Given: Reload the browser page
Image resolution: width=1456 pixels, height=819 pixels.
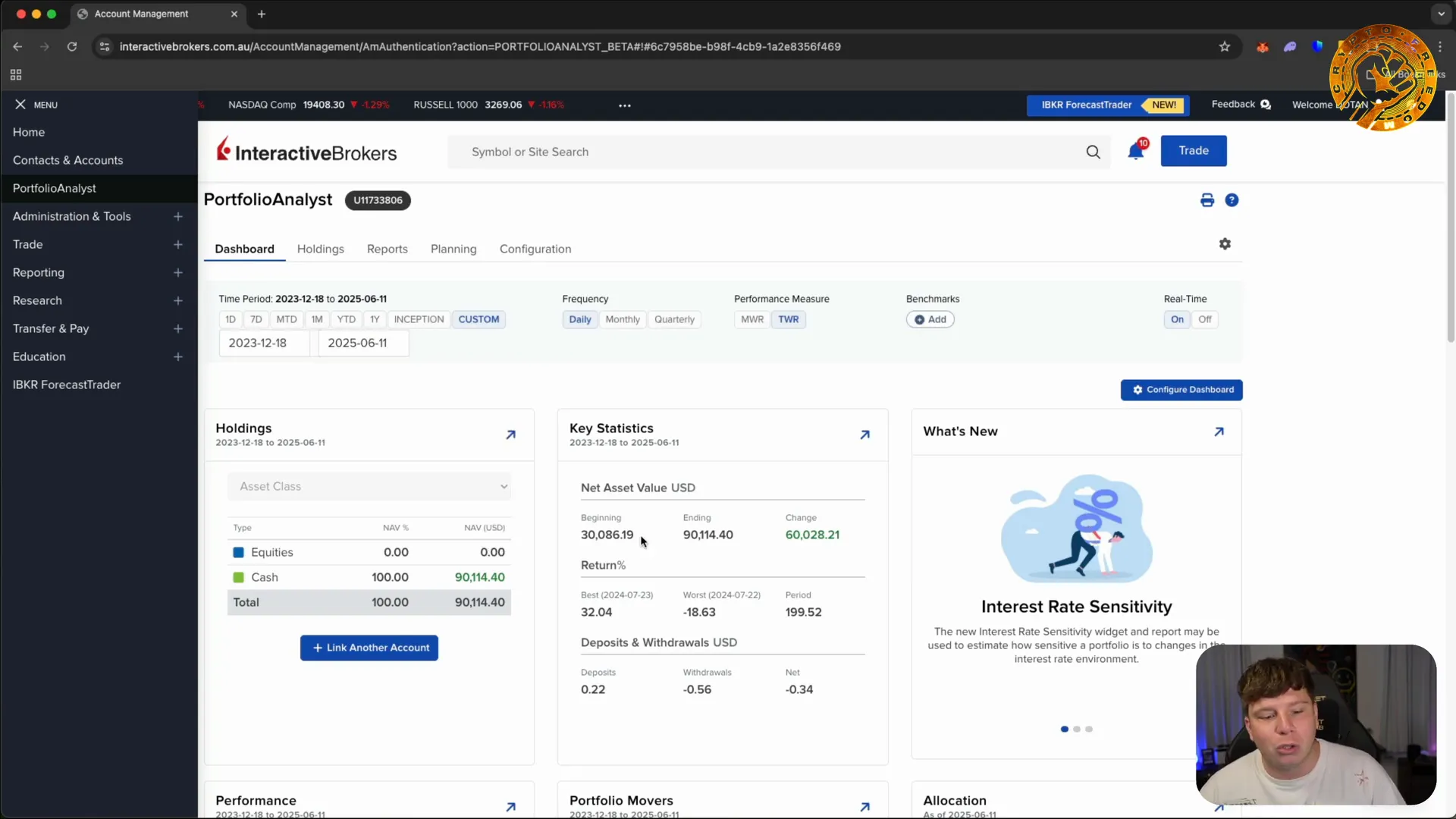Looking at the screenshot, I should 72,47.
